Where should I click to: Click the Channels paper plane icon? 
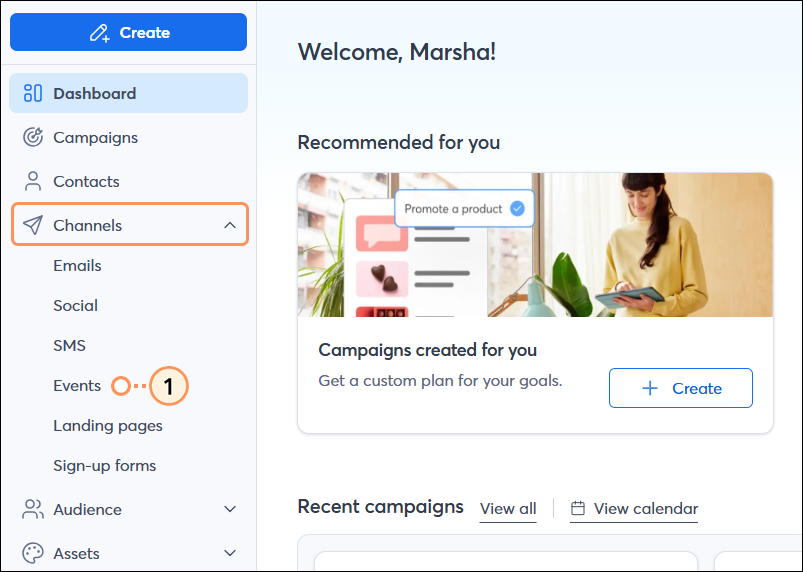point(33,226)
